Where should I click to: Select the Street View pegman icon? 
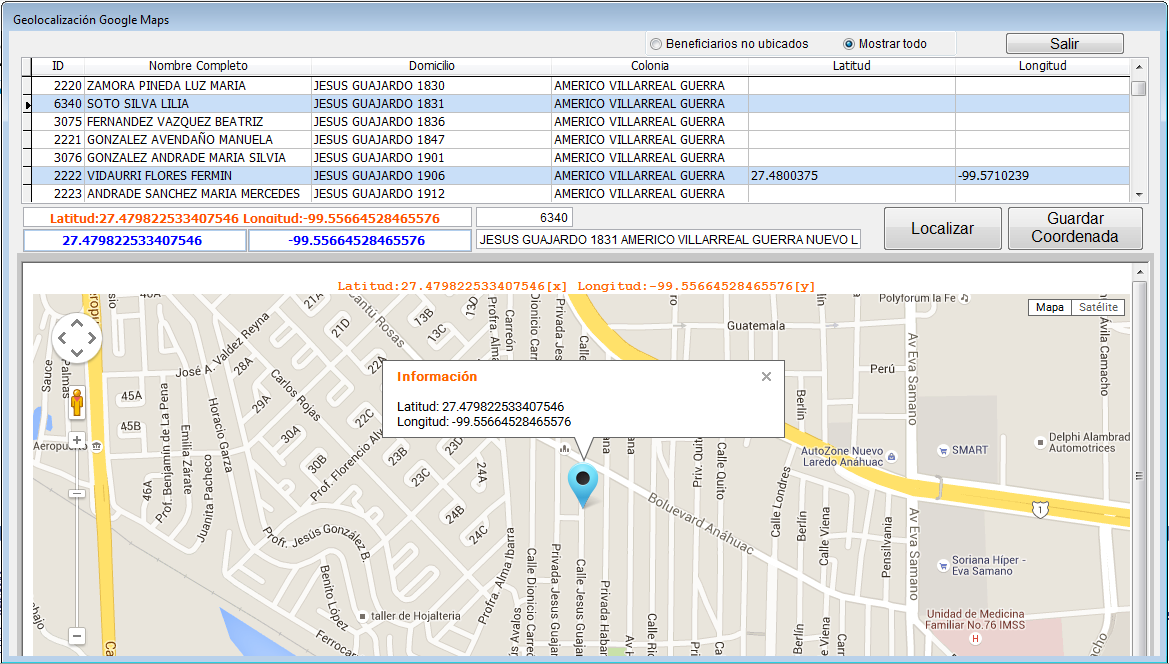77,403
